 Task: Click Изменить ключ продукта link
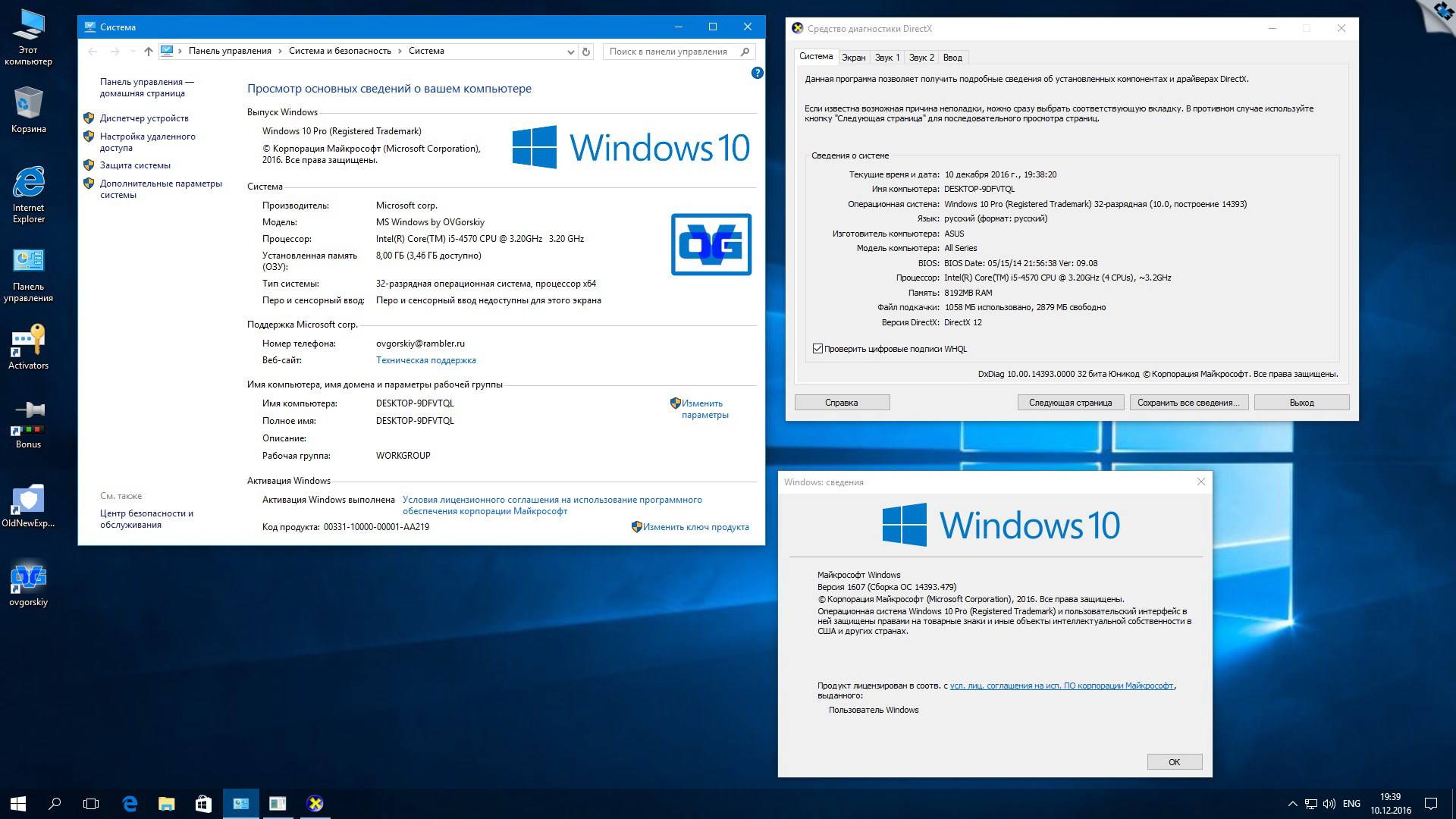[695, 527]
